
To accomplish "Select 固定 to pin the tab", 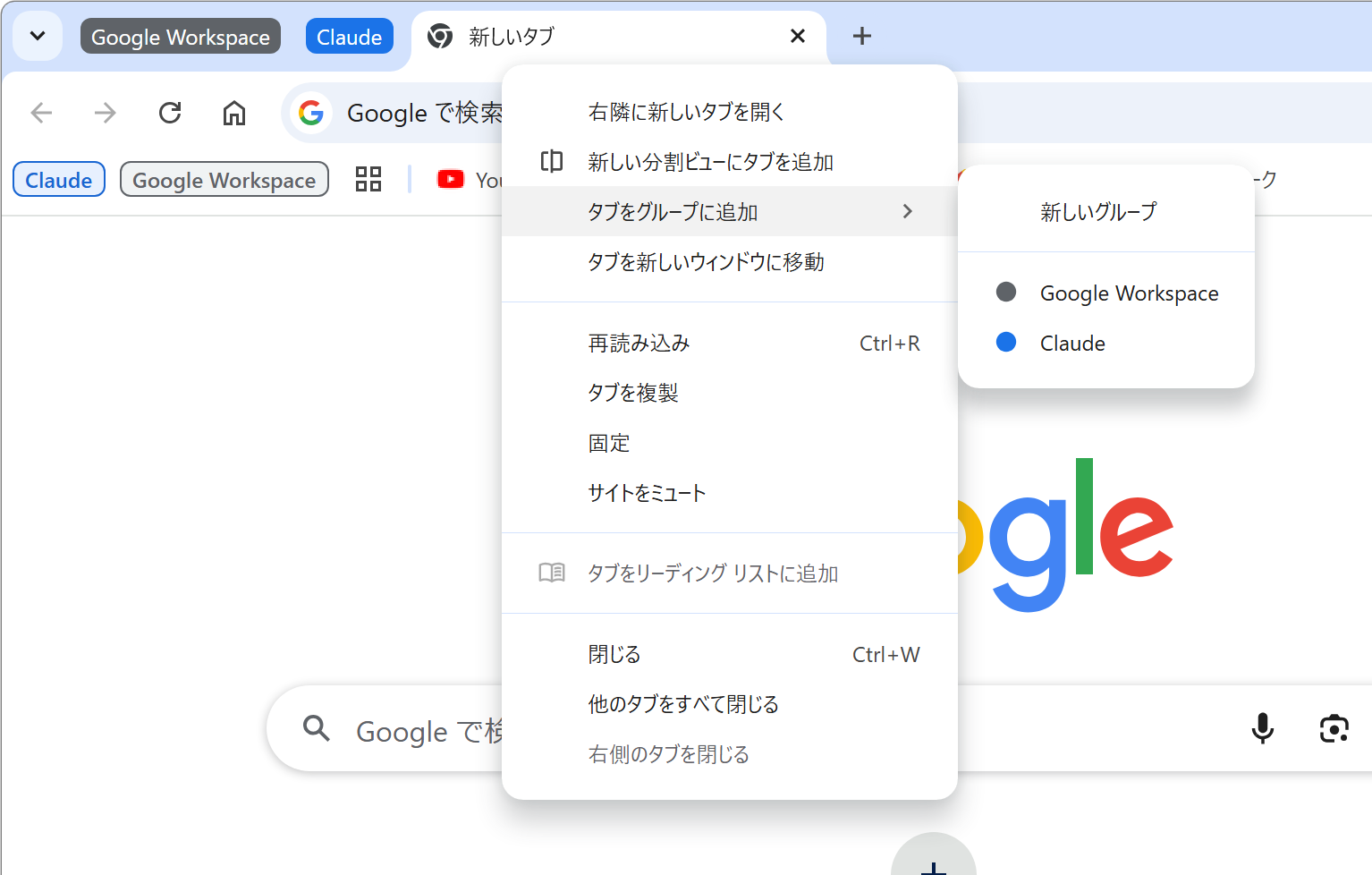I will [609, 443].
